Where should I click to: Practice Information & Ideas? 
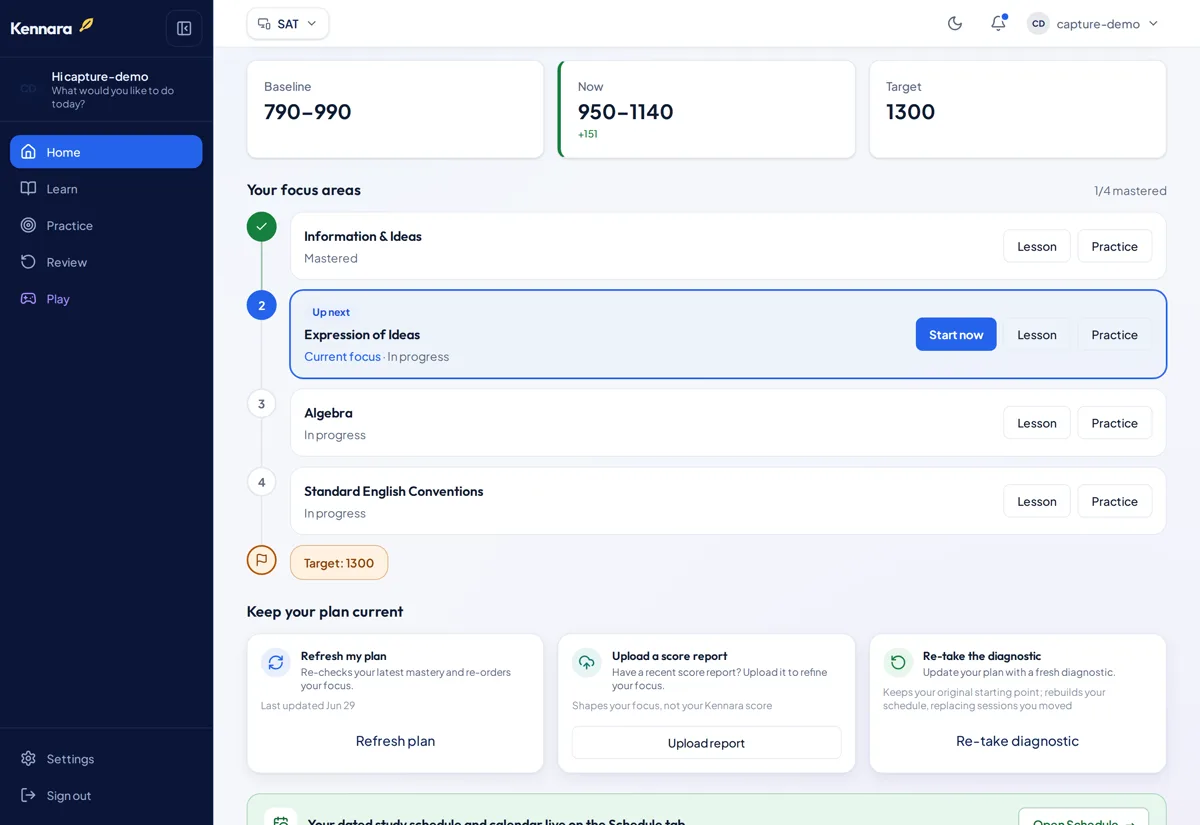(1115, 246)
